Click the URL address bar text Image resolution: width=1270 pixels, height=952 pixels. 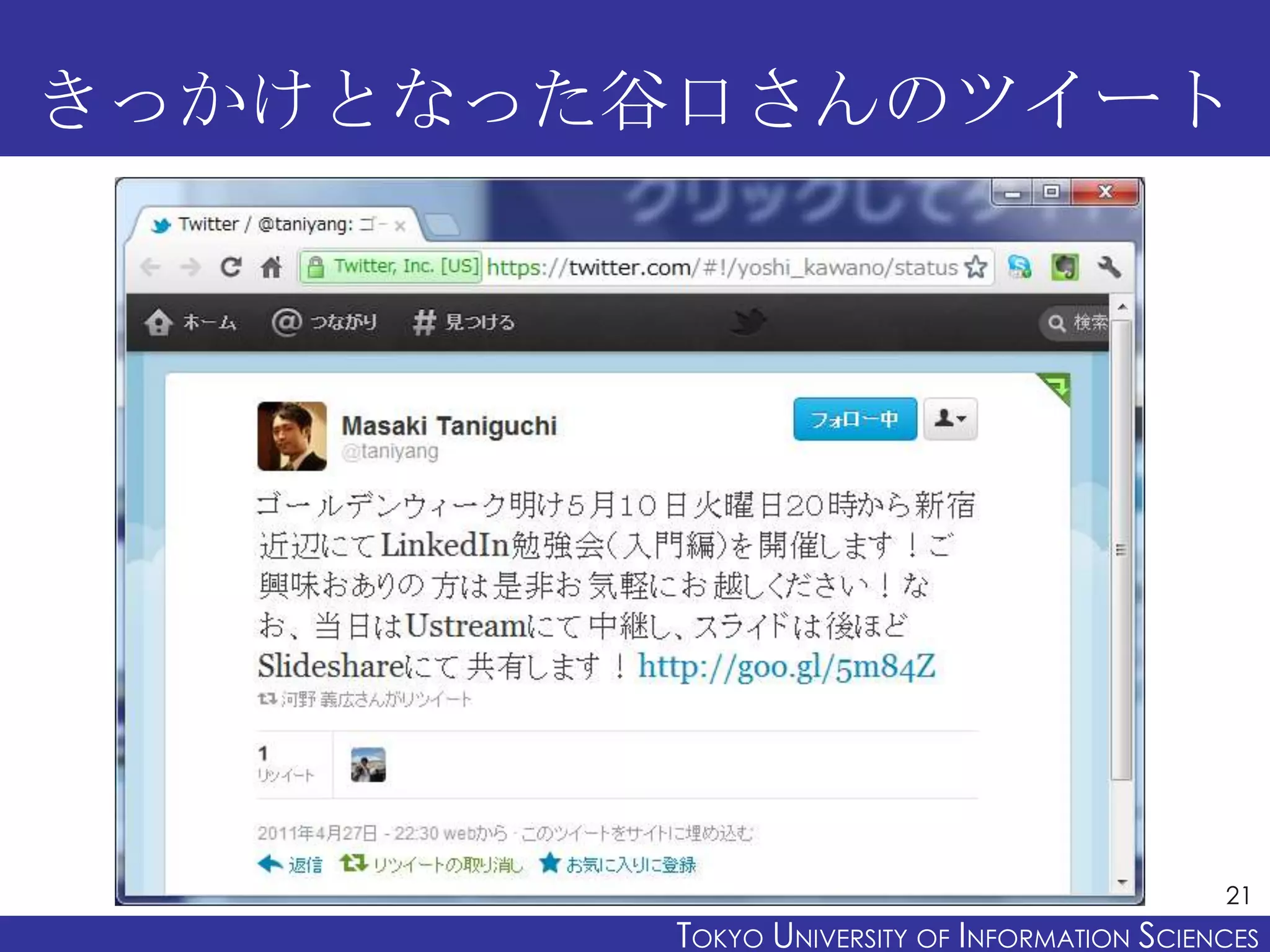(722, 268)
